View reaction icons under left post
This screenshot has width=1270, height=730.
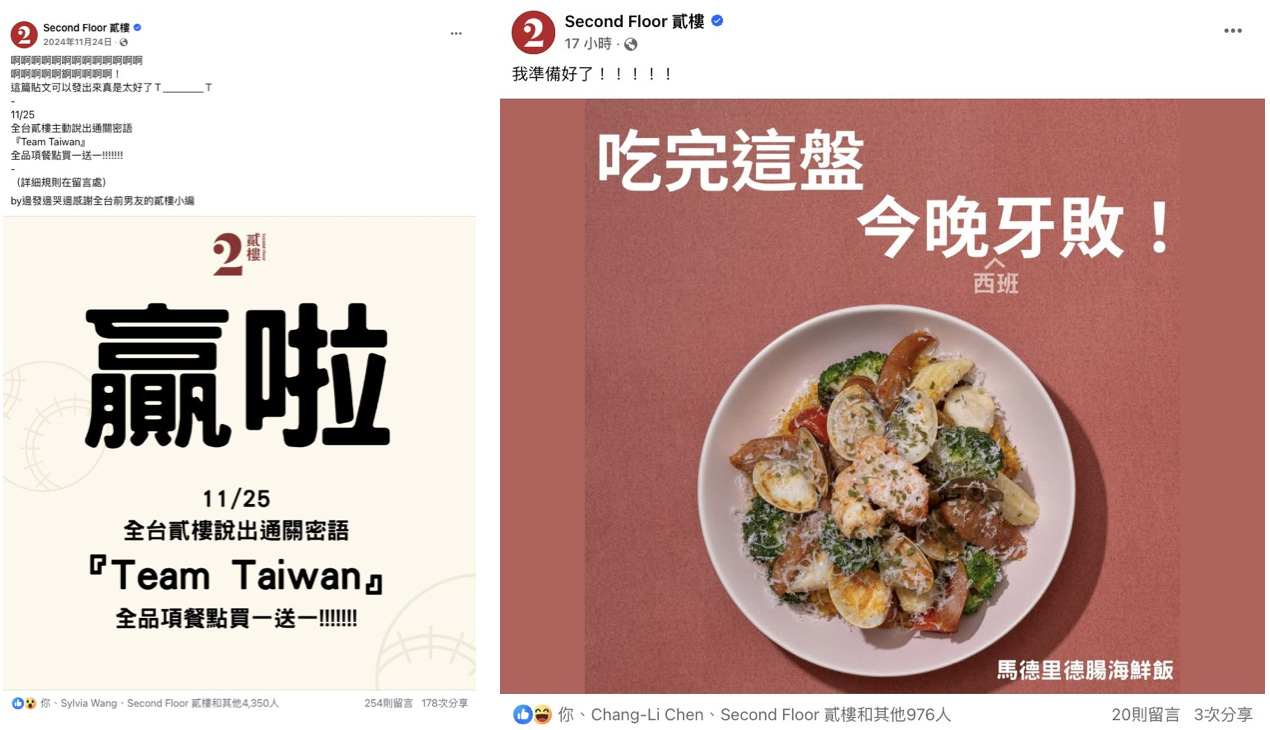[24, 703]
